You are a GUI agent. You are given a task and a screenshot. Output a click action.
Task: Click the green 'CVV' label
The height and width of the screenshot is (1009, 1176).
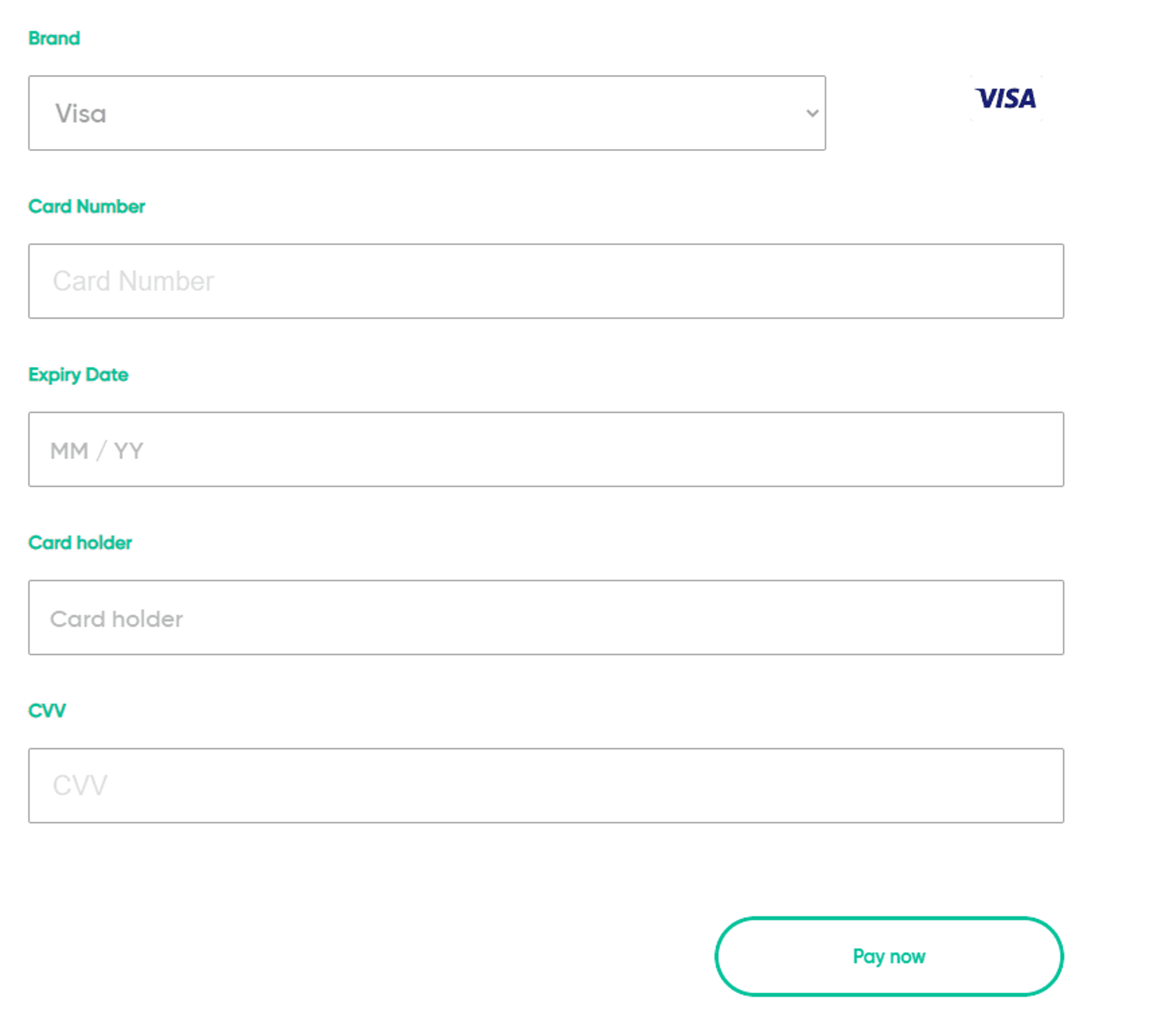pos(47,710)
